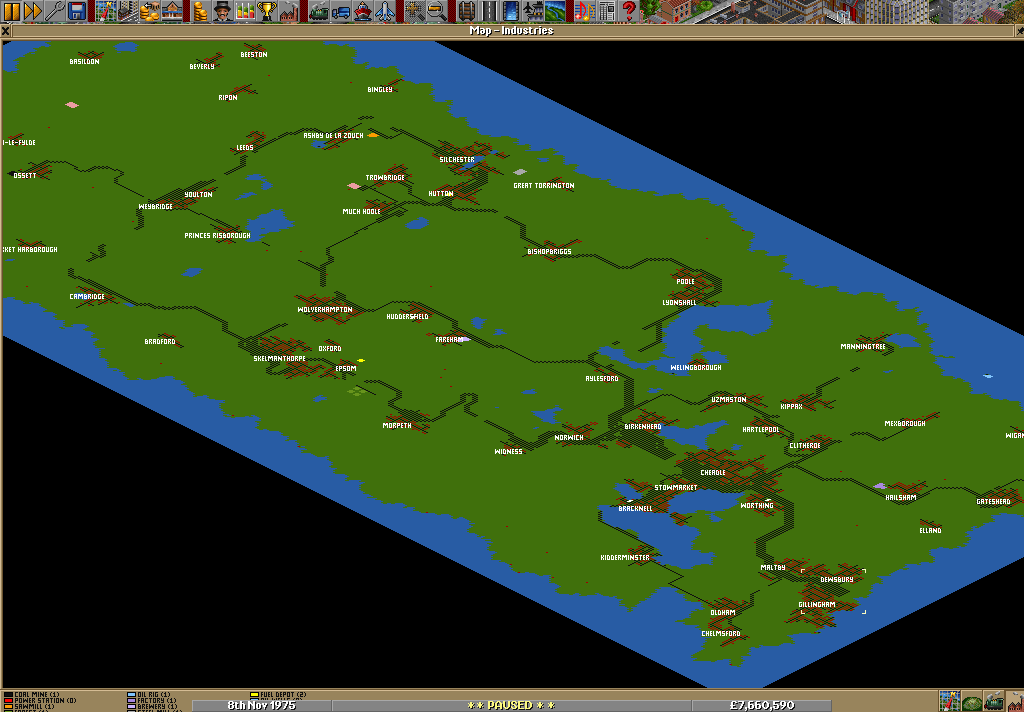Open sound and music window
This screenshot has width=1024, height=712.
tap(584, 11)
